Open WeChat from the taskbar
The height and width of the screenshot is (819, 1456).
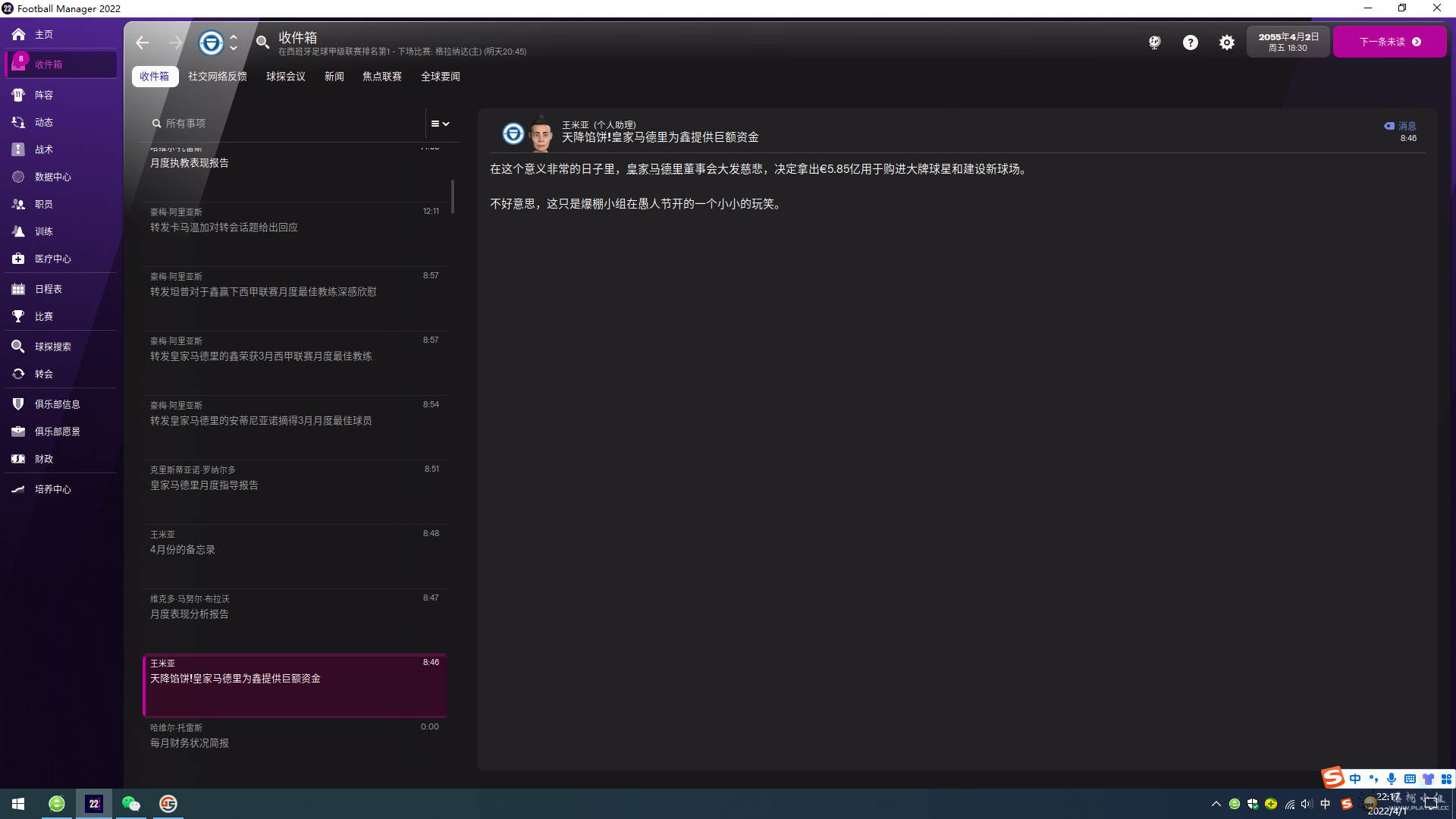tap(131, 804)
